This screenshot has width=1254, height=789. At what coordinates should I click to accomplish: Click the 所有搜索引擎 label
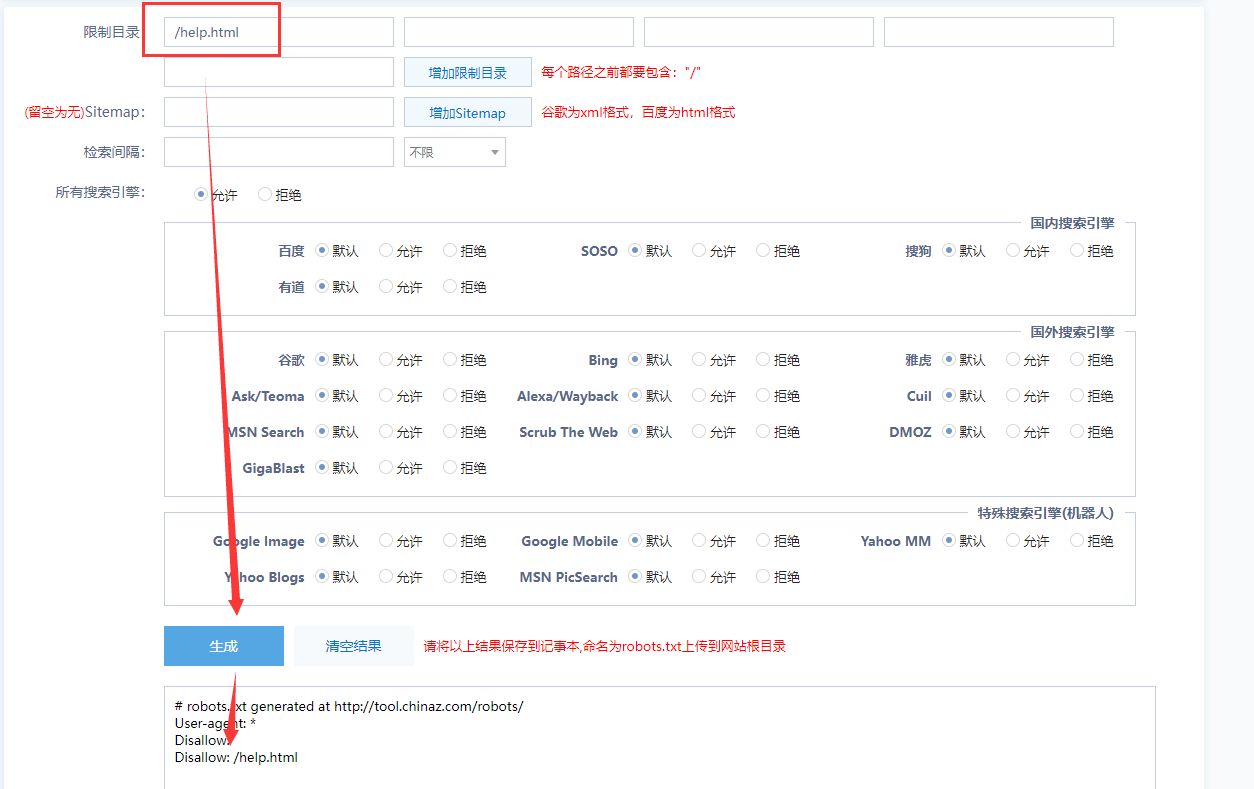100,192
